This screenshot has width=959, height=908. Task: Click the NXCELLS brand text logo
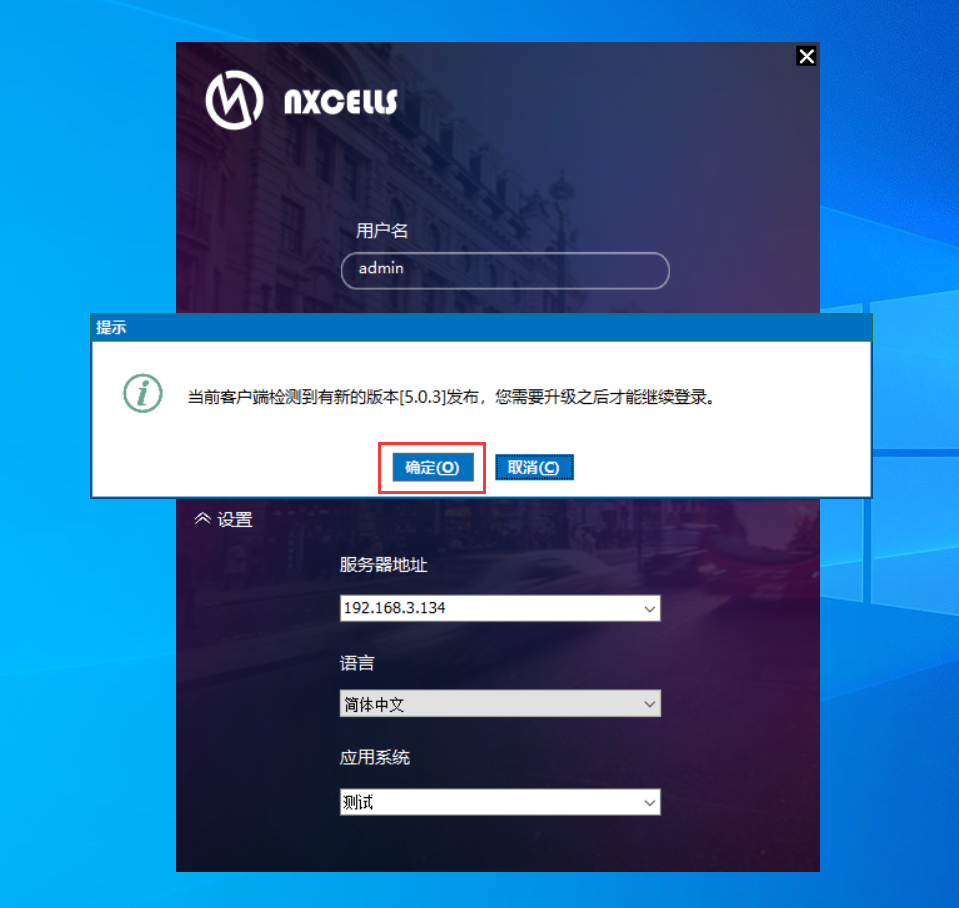[x=341, y=102]
